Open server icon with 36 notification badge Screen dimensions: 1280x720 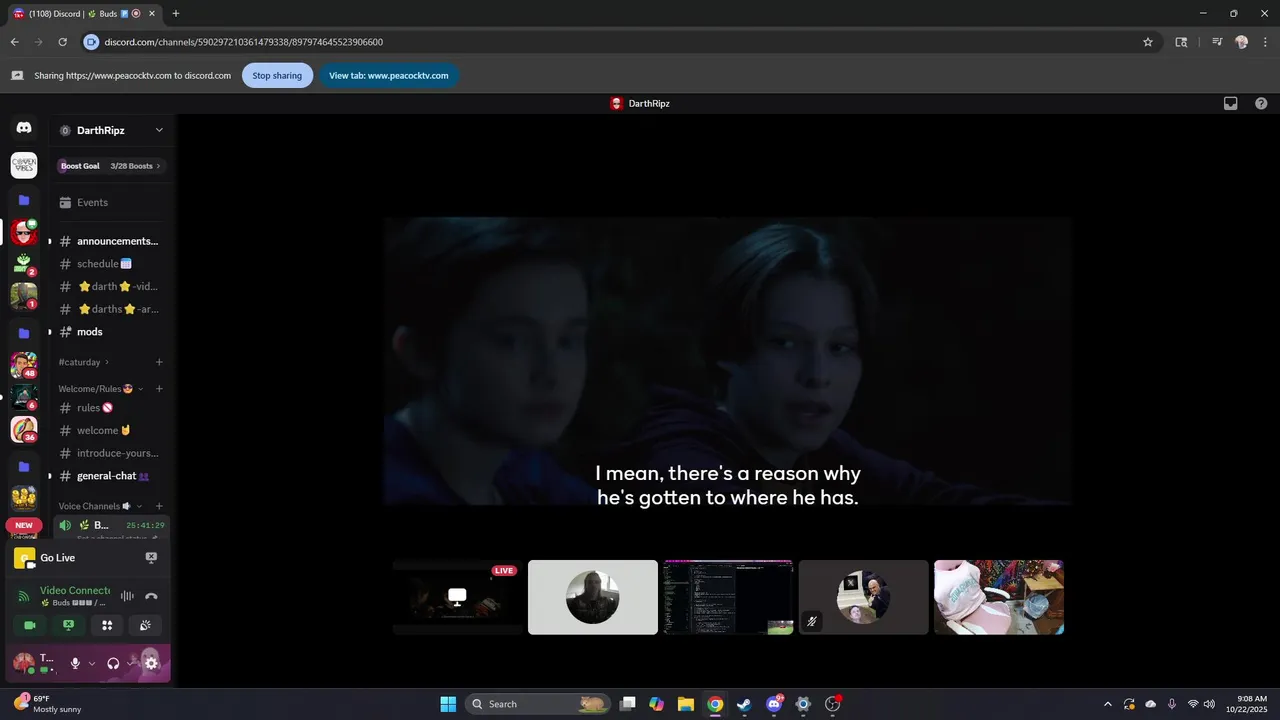click(x=24, y=429)
